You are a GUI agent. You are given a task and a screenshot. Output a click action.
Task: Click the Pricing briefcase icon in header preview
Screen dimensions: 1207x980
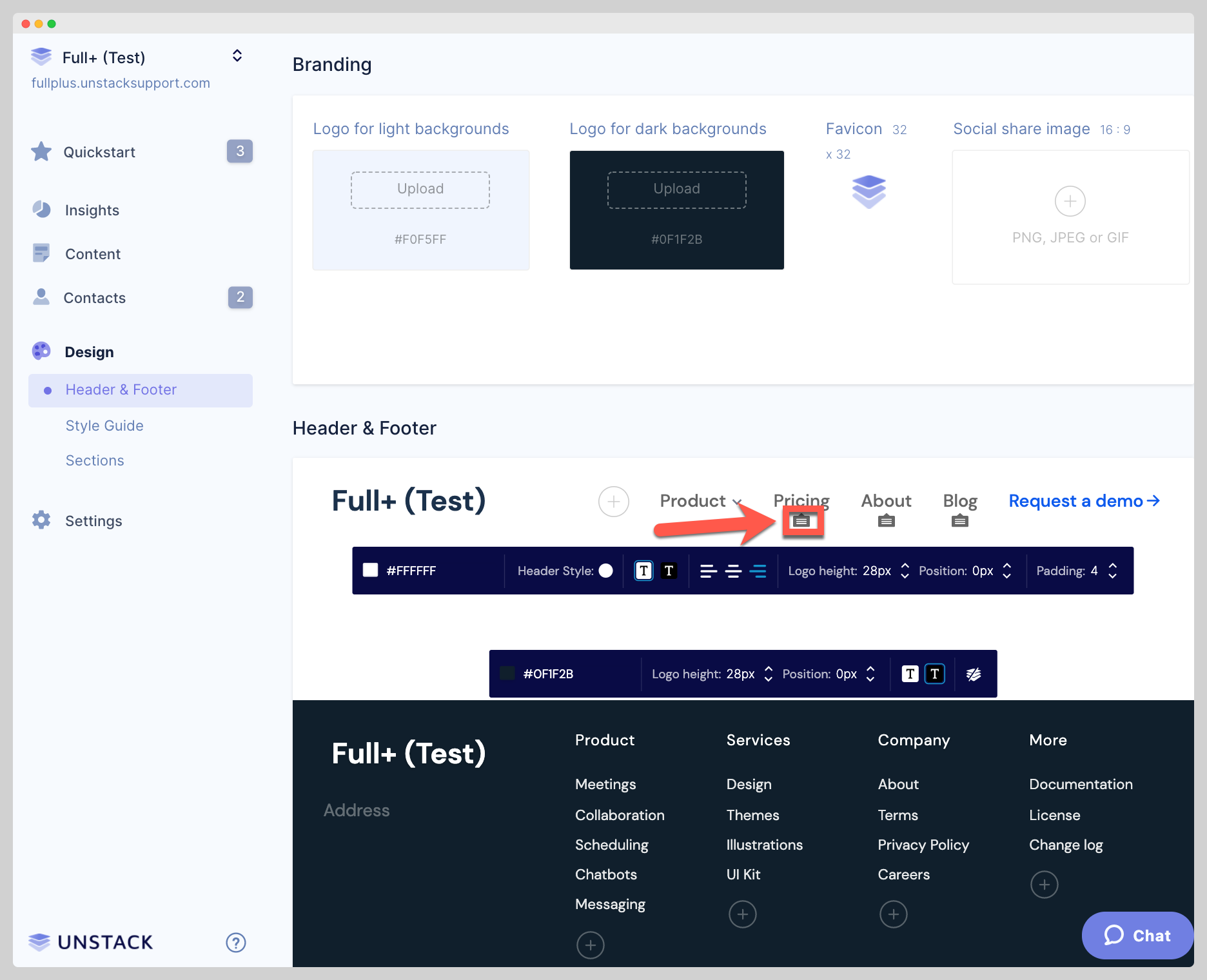click(801, 520)
